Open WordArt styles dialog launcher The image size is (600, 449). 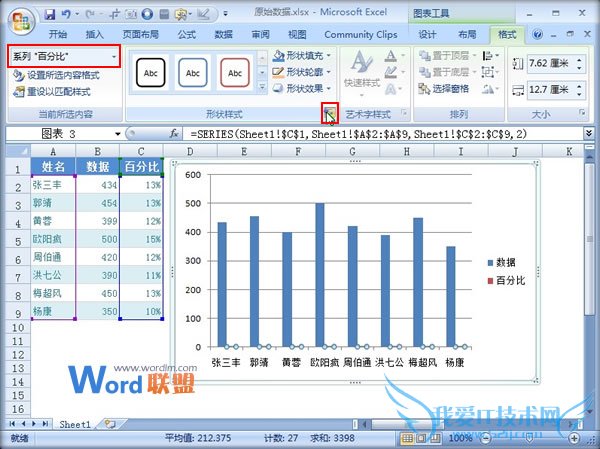tap(404, 113)
